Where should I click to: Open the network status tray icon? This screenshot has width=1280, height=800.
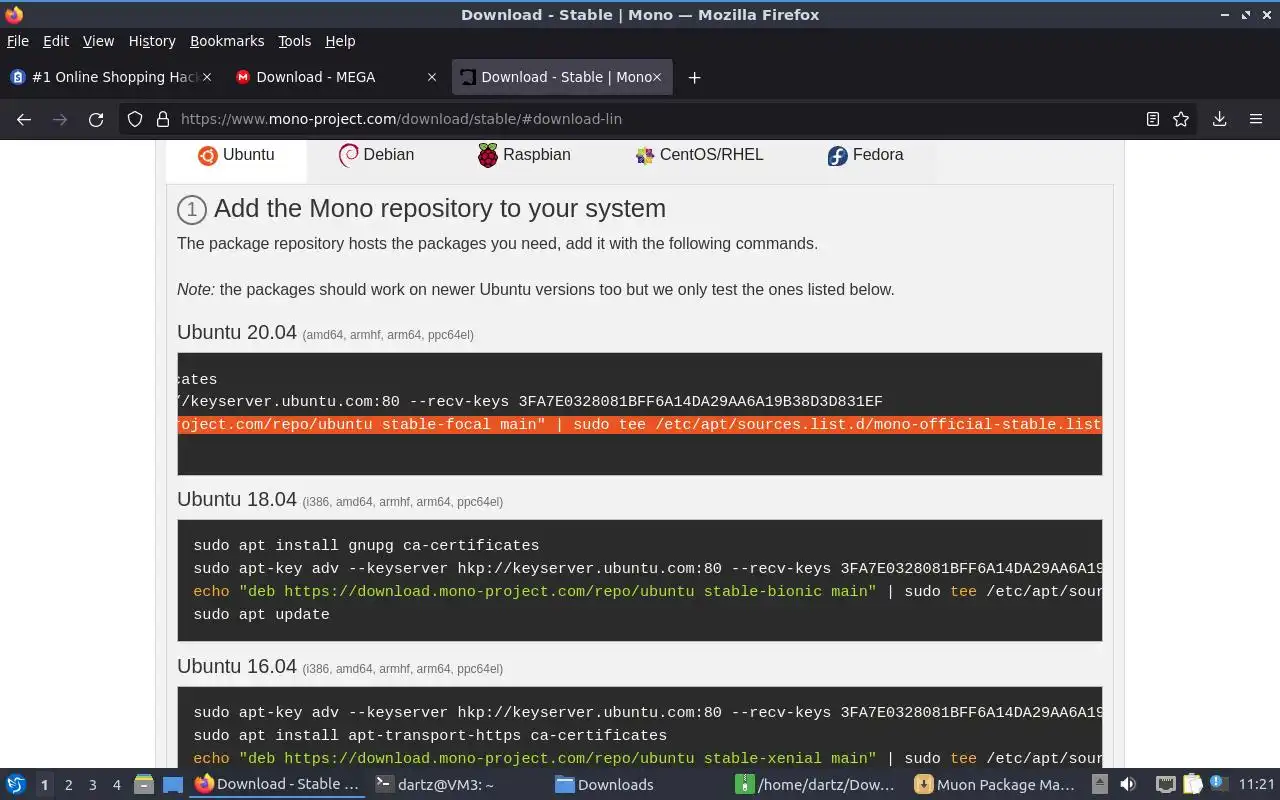point(1165,785)
